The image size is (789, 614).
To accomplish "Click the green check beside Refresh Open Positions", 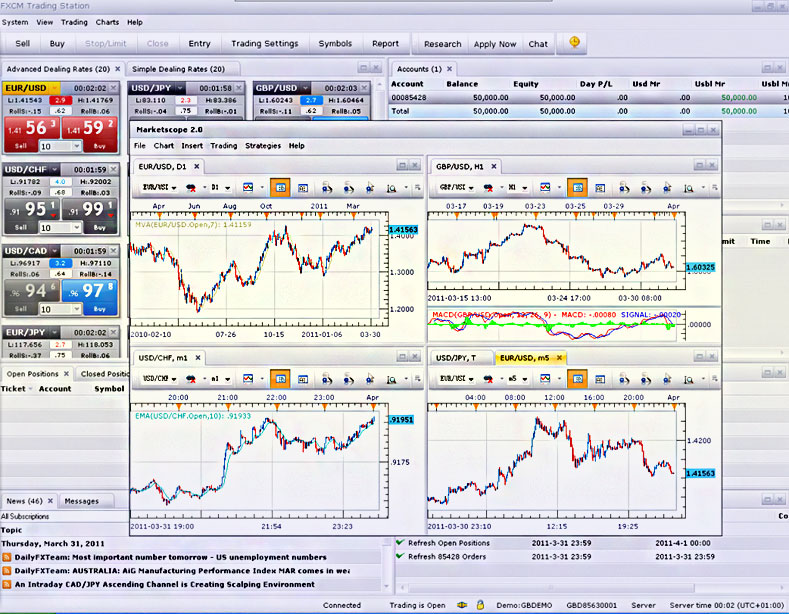I will pos(400,543).
